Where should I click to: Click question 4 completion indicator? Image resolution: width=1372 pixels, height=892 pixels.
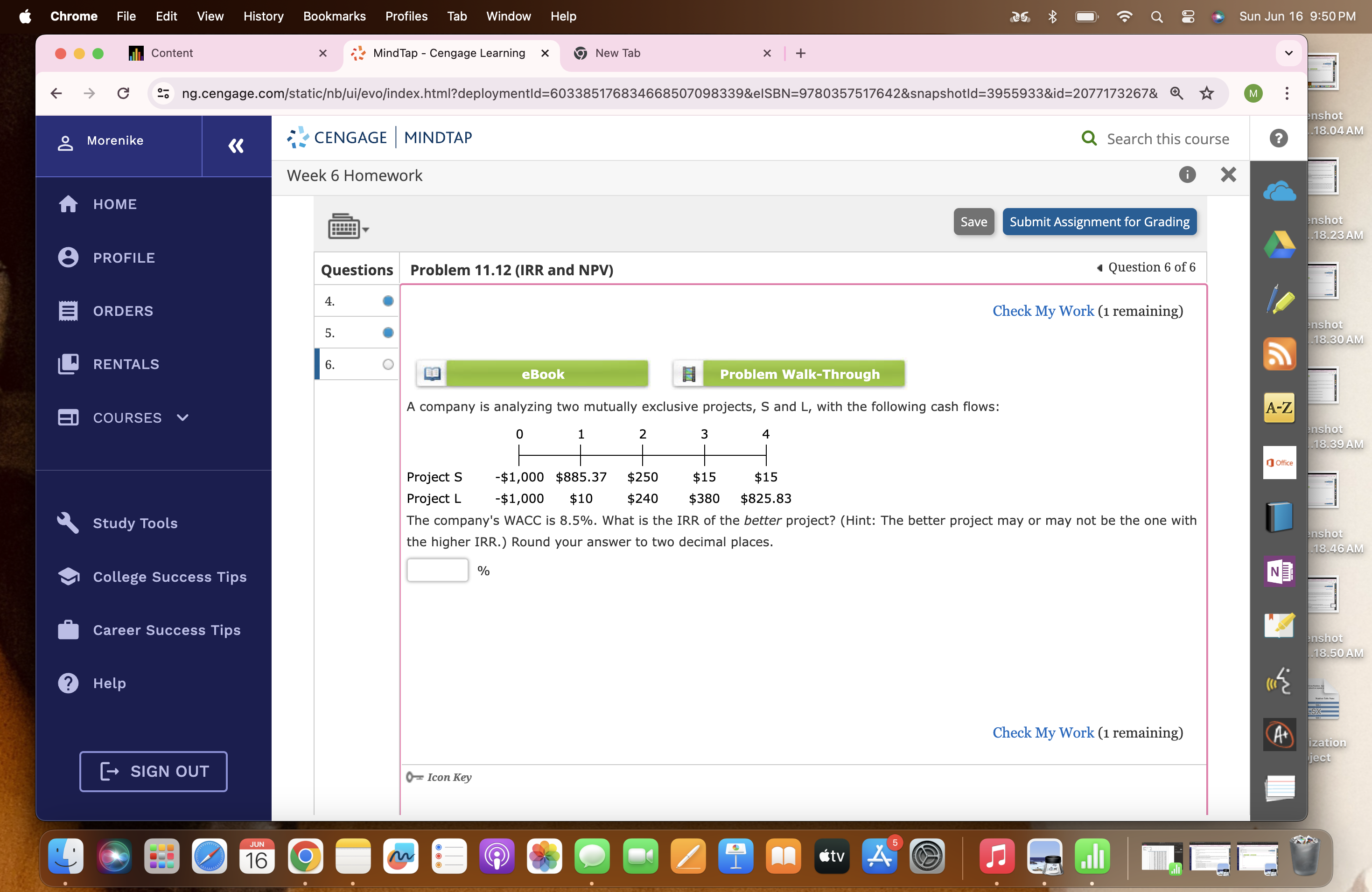tap(387, 300)
